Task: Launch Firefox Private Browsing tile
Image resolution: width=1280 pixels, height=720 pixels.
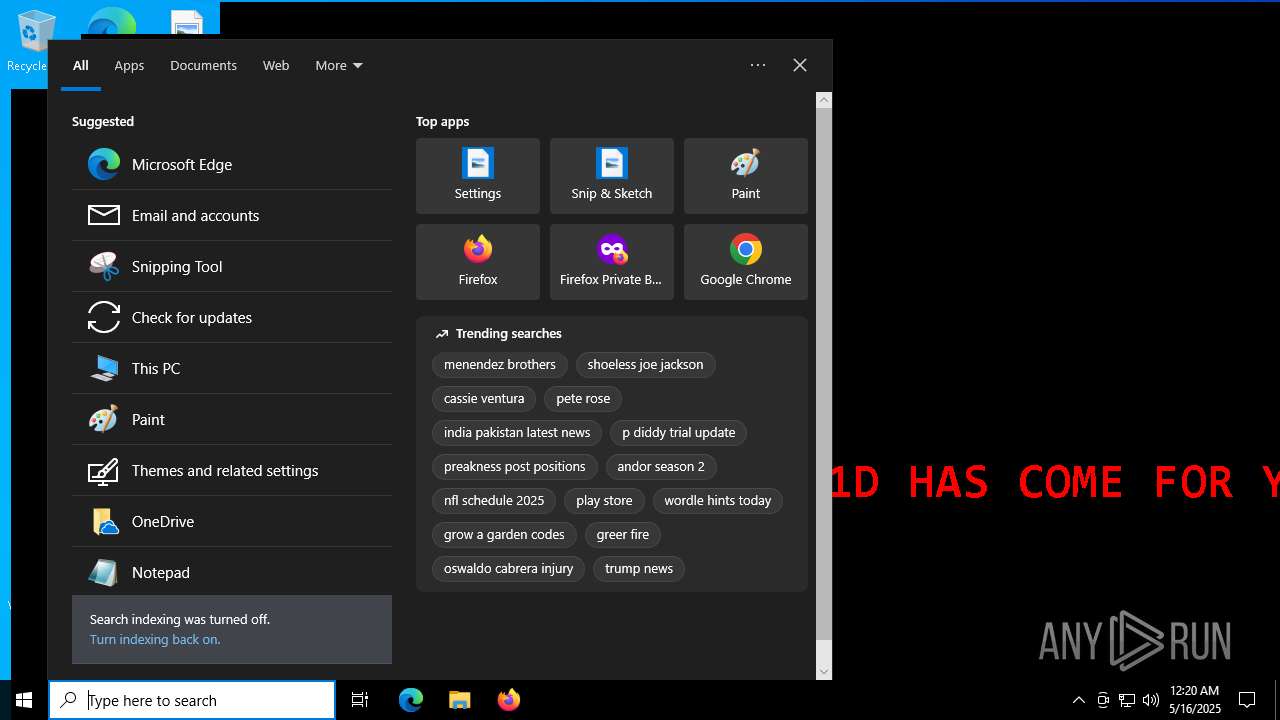Action: tap(612, 262)
